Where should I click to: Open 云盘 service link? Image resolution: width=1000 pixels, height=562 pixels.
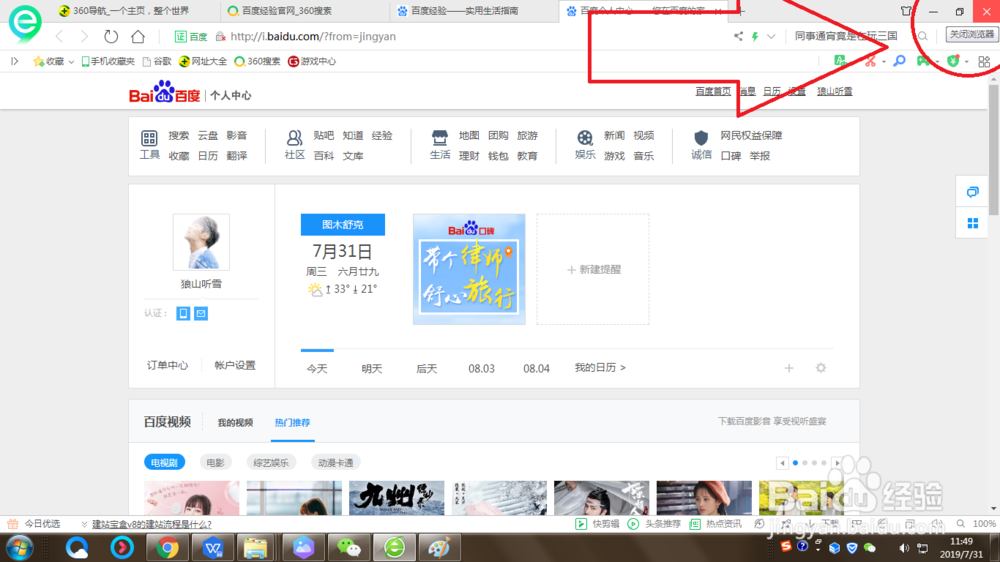[x=207, y=135]
